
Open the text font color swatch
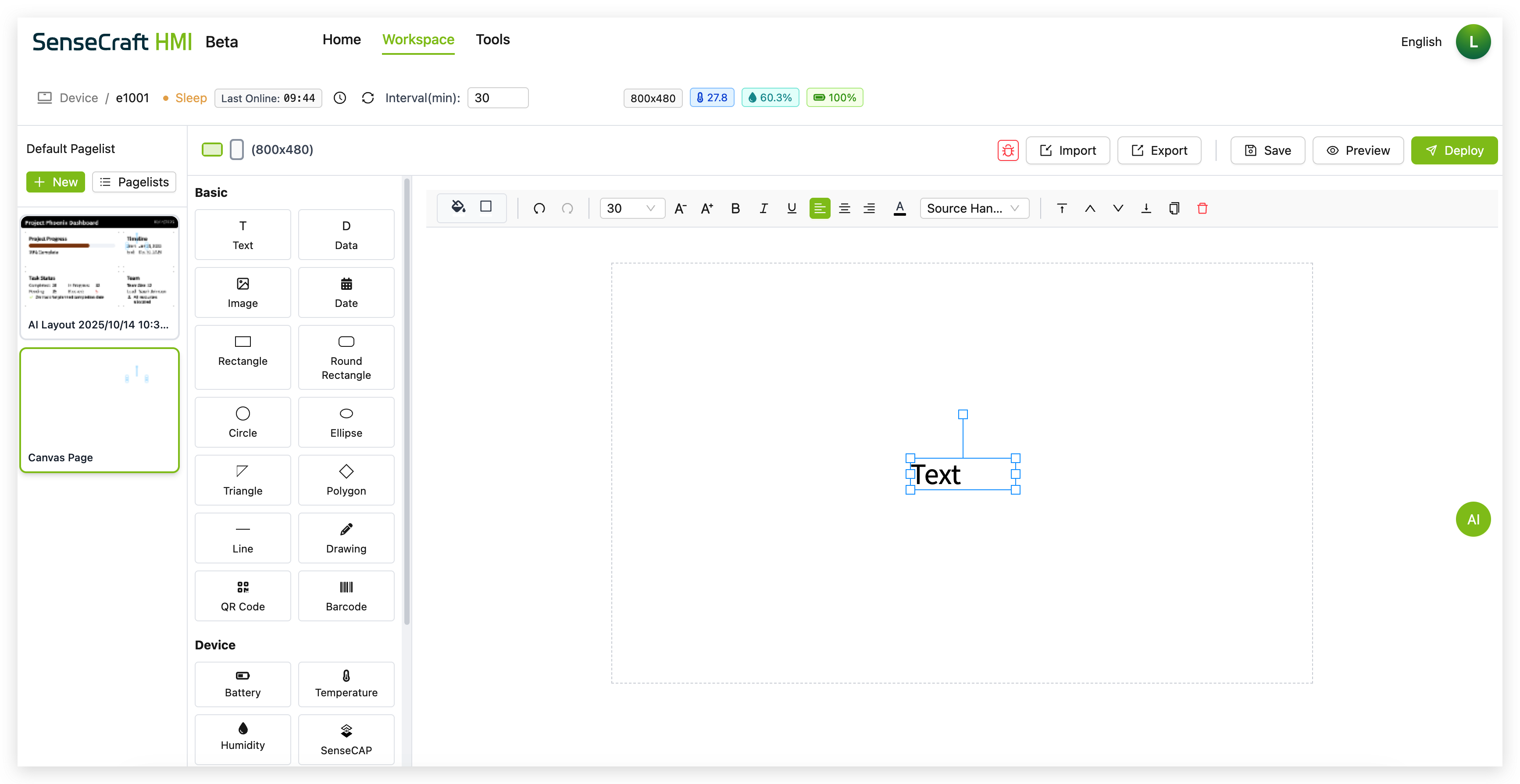point(899,208)
